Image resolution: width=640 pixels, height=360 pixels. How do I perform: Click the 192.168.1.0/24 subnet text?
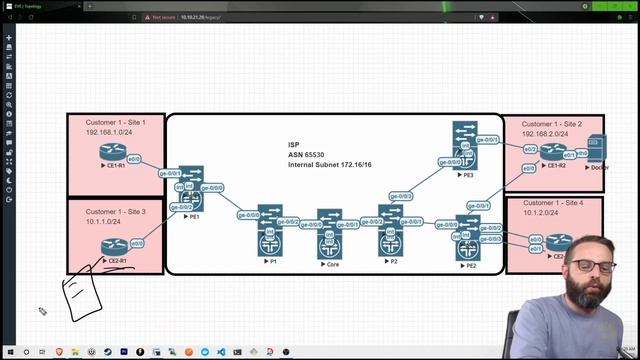click(x=109, y=132)
